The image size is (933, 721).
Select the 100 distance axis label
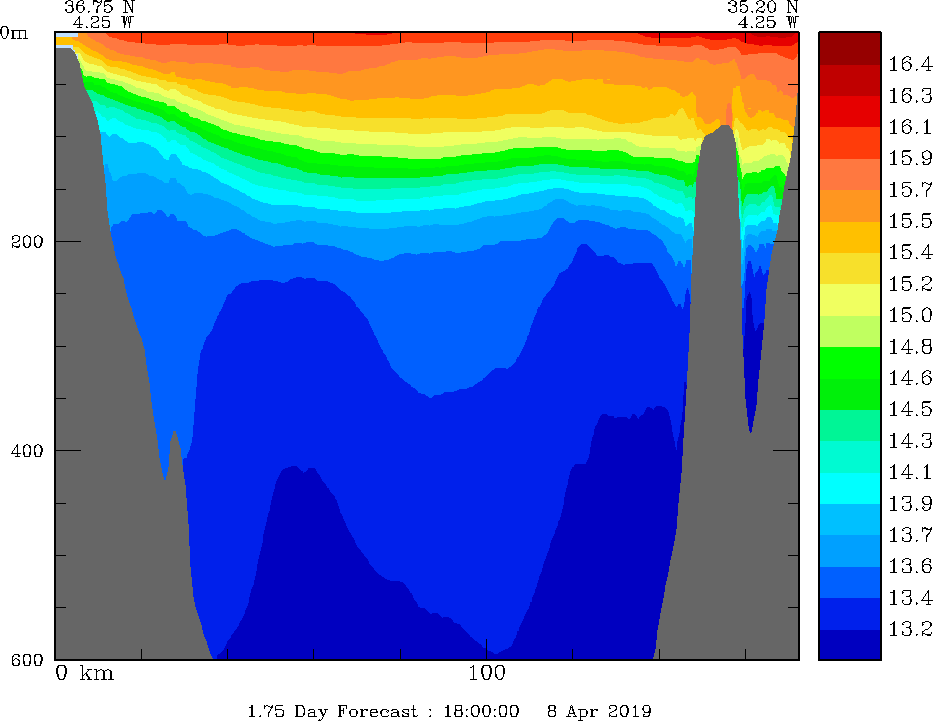[x=487, y=673]
